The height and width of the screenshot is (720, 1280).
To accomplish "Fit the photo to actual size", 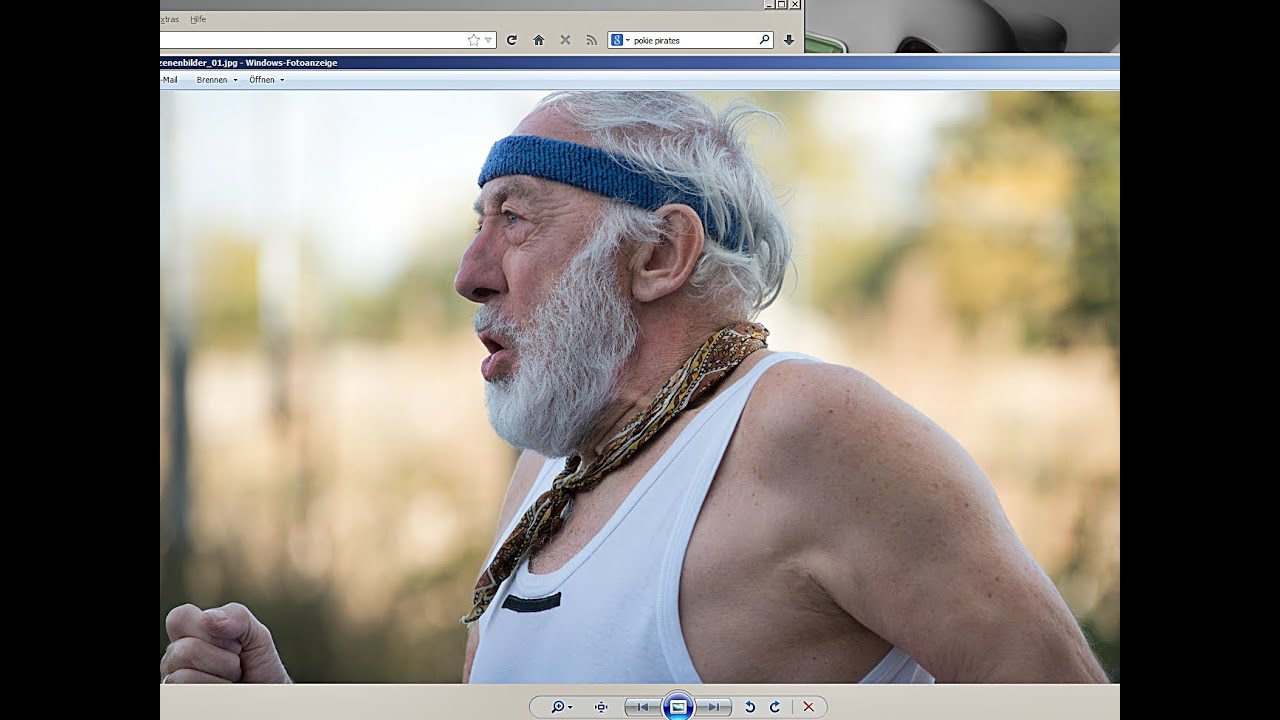I will [601, 707].
